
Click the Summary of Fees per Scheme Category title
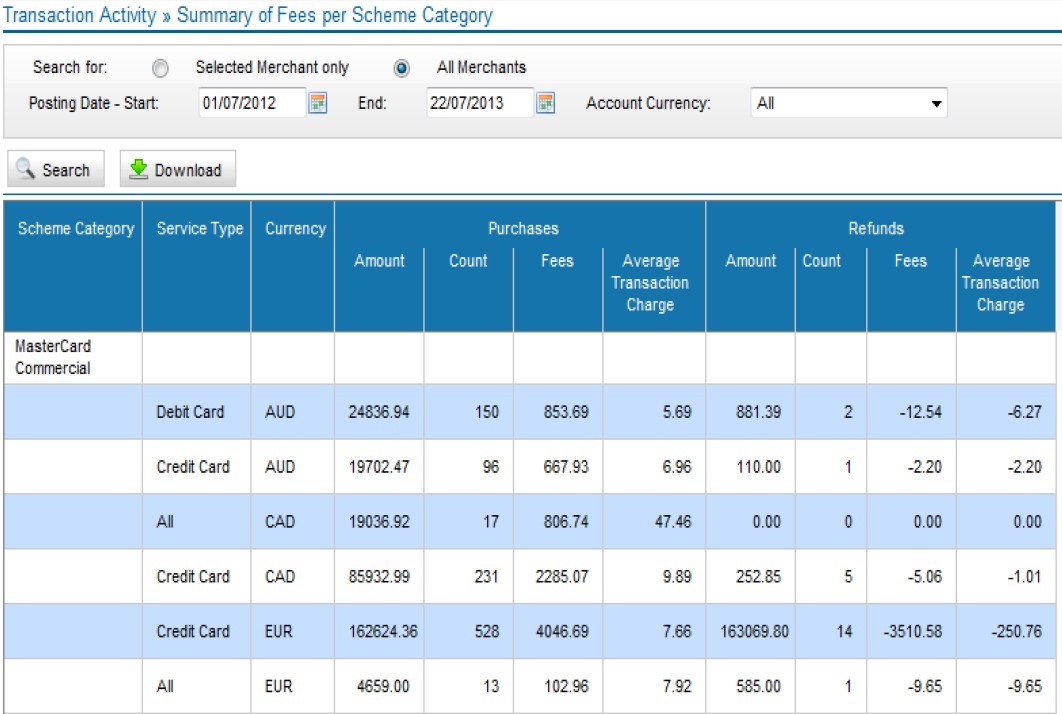click(335, 15)
